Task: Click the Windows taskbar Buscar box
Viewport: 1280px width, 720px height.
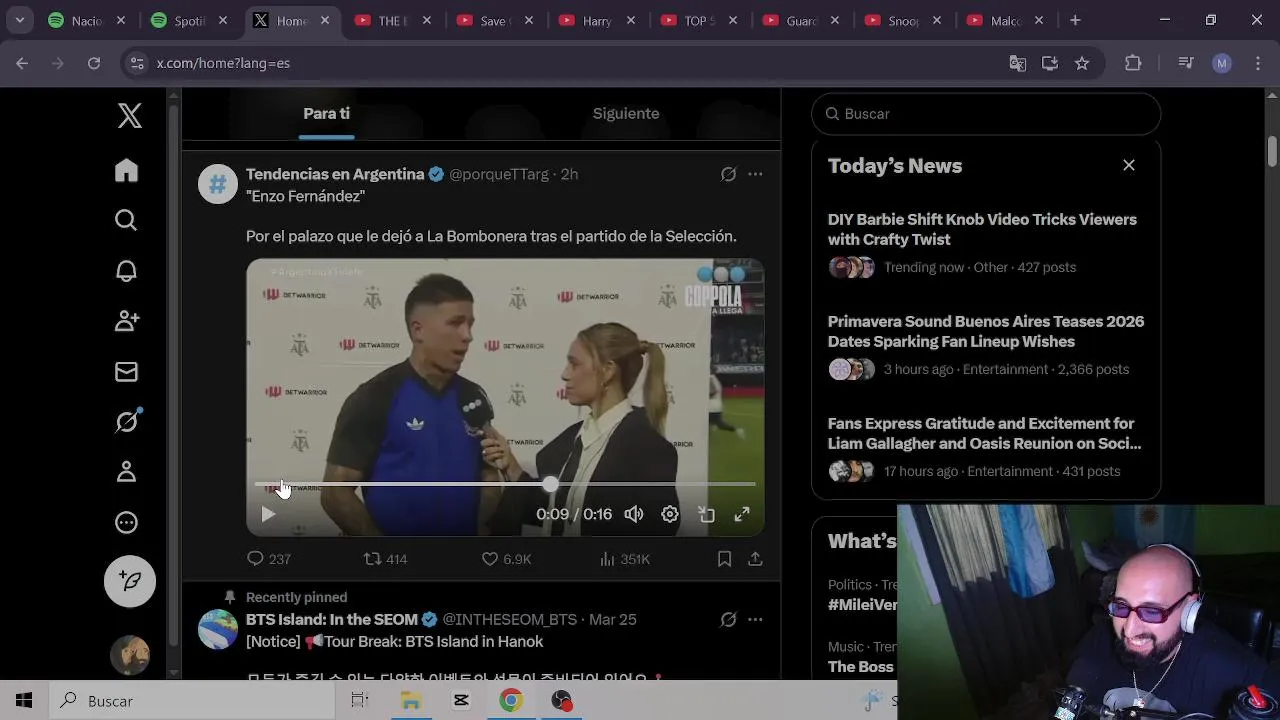Action: pyautogui.click(x=191, y=701)
